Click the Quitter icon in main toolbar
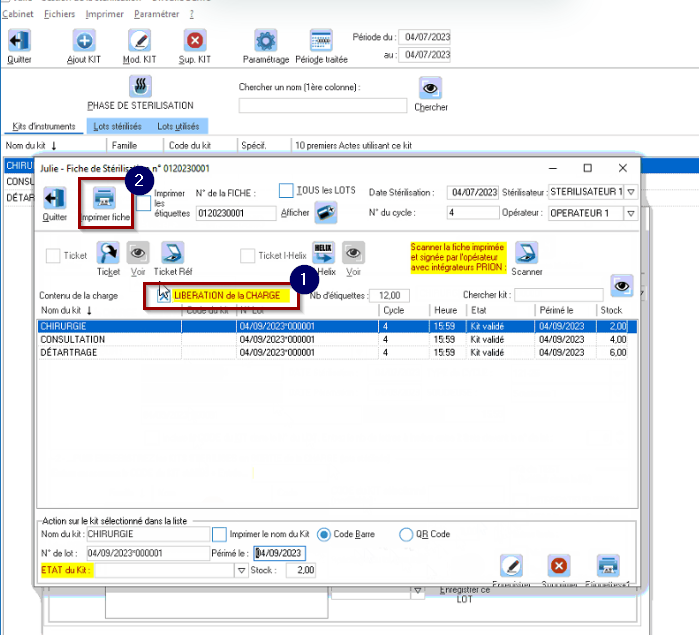The image size is (699, 635). coord(19,41)
